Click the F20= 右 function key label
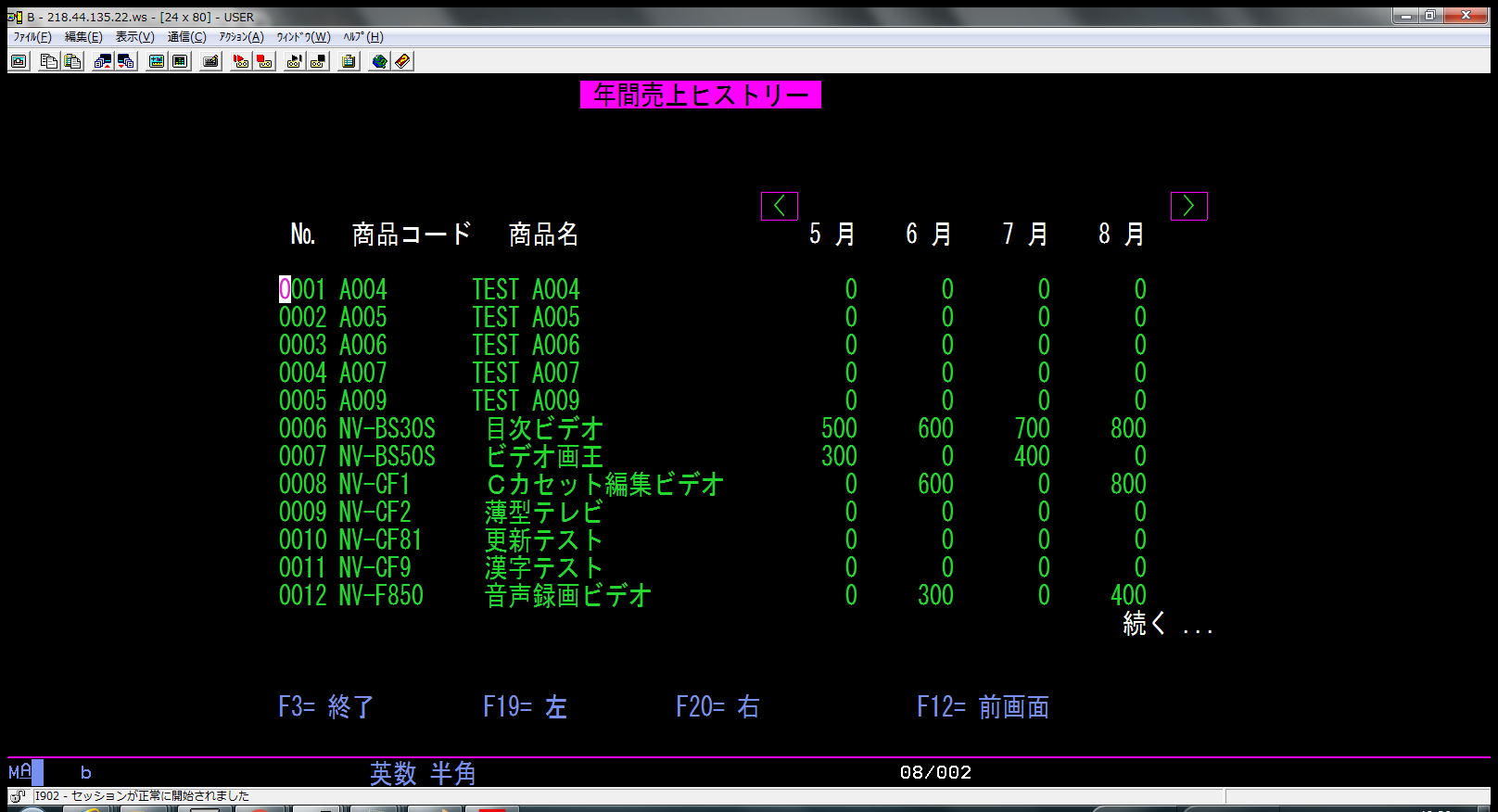This screenshot has width=1498, height=812. [717, 707]
